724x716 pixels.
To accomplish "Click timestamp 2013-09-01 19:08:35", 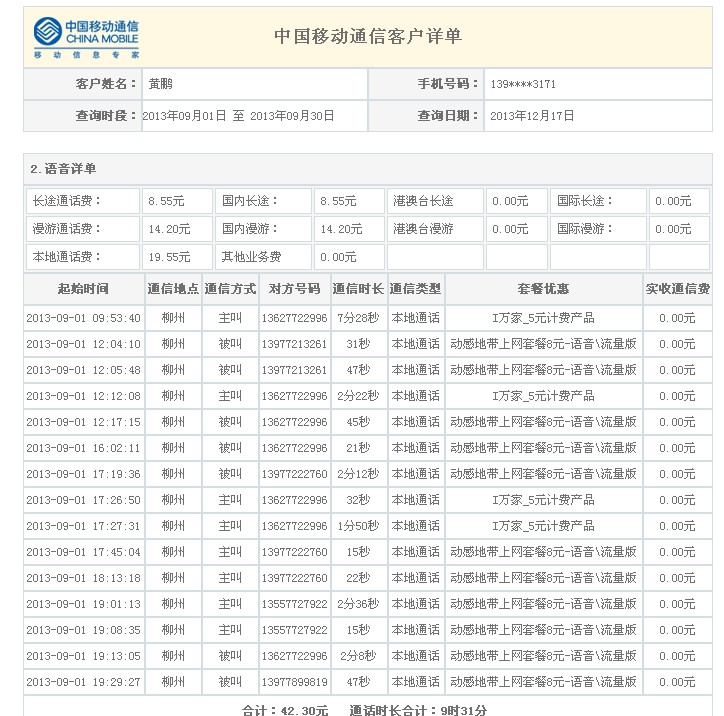I will tap(83, 630).
